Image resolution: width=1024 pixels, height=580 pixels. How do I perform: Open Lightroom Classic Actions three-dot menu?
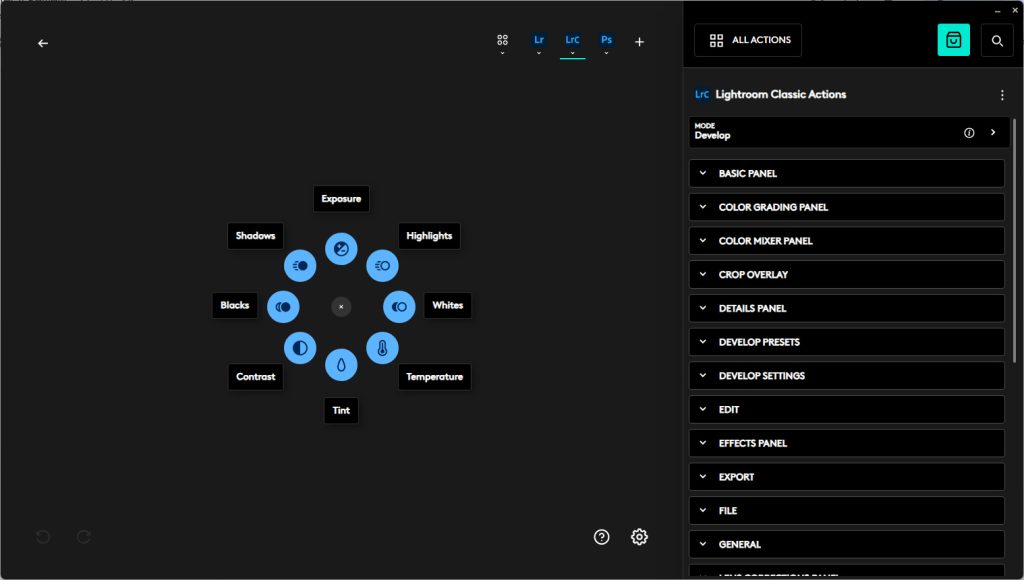(1002, 95)
